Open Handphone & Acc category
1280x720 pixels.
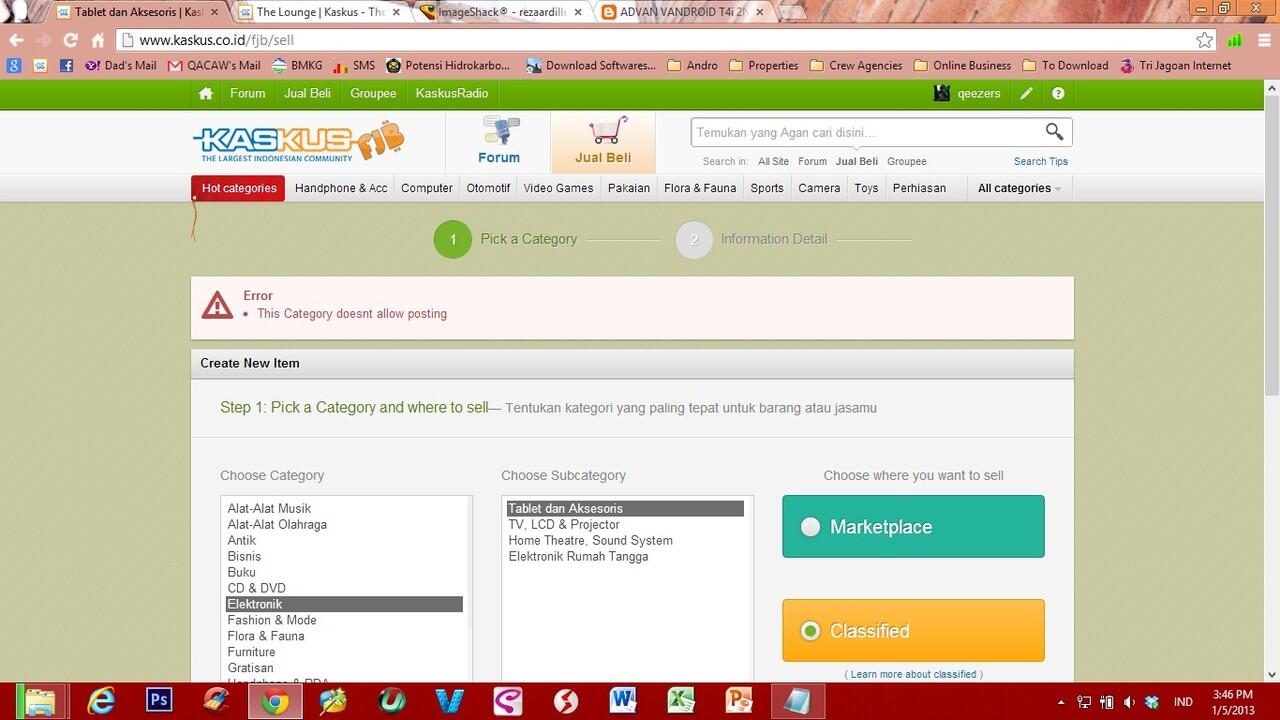point(341,188)
